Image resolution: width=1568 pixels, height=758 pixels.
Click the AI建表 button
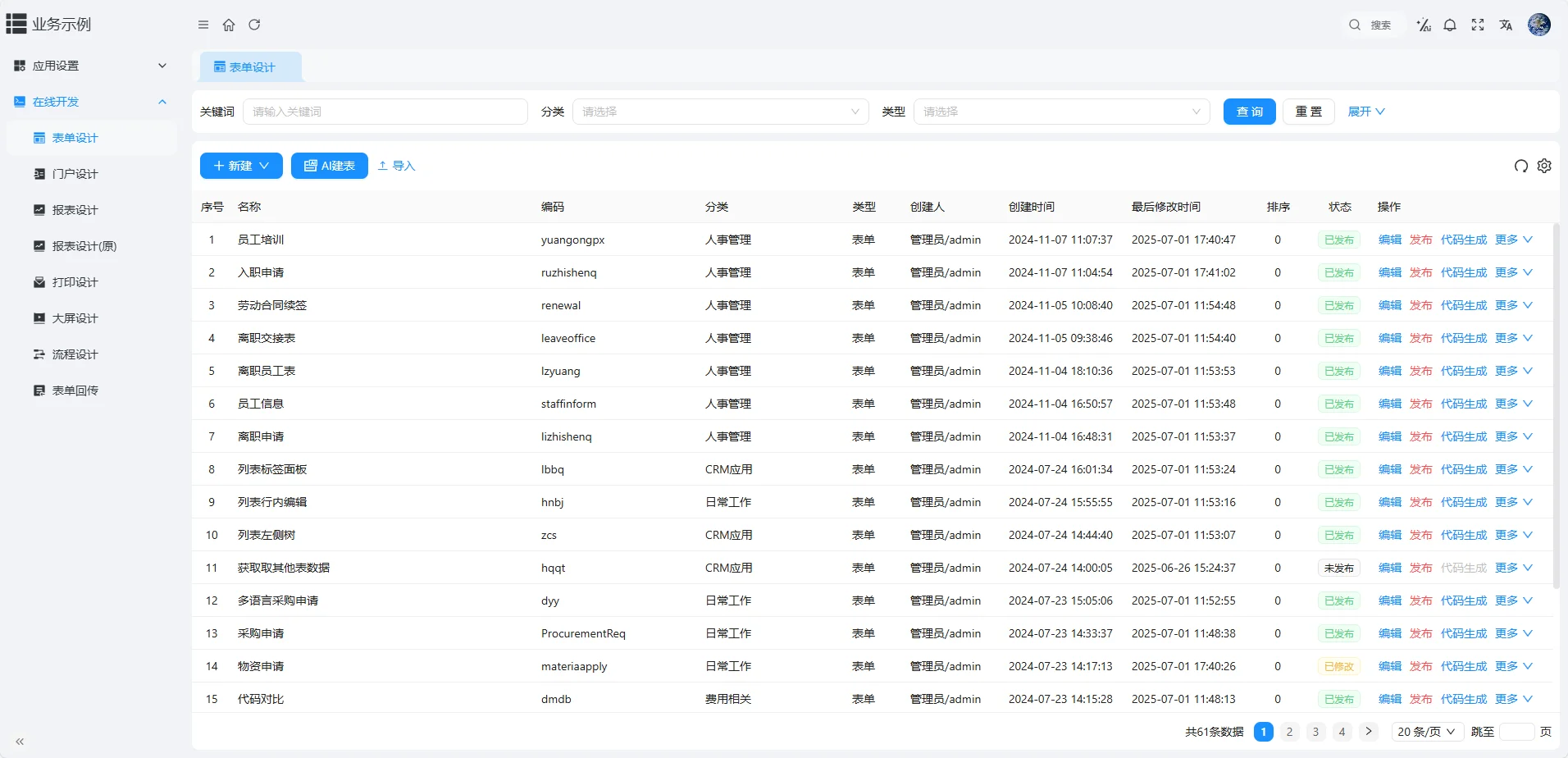click(330, 166)
